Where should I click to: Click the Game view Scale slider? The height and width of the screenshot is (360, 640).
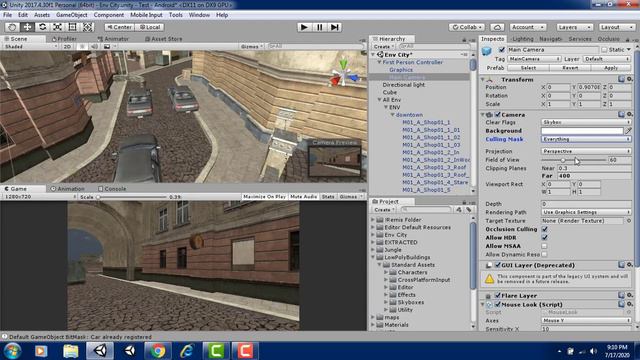[x=132, y=197]
